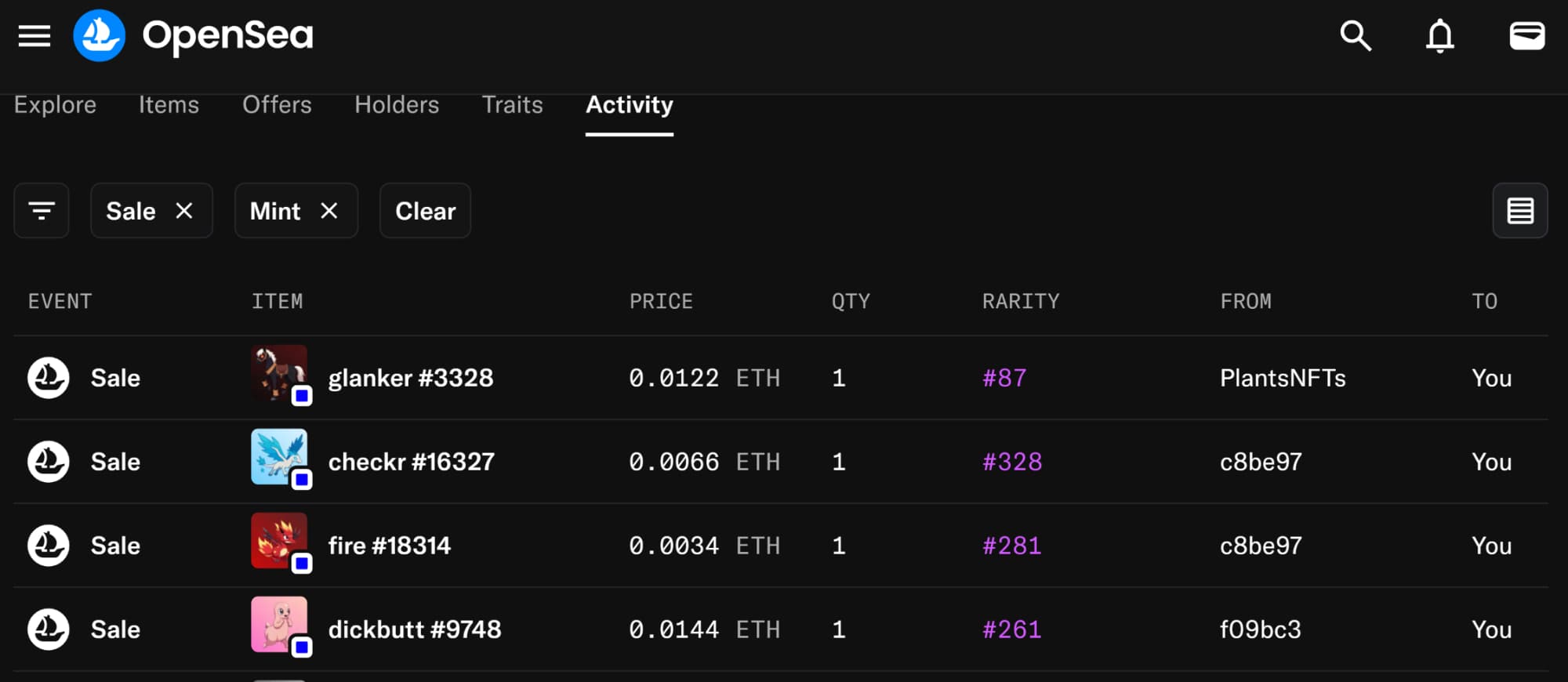Image resolution: width=1568 pixels, height=682 pixels.
Task: Switch the table list view layout
Action: click(x=1519, y=211)
